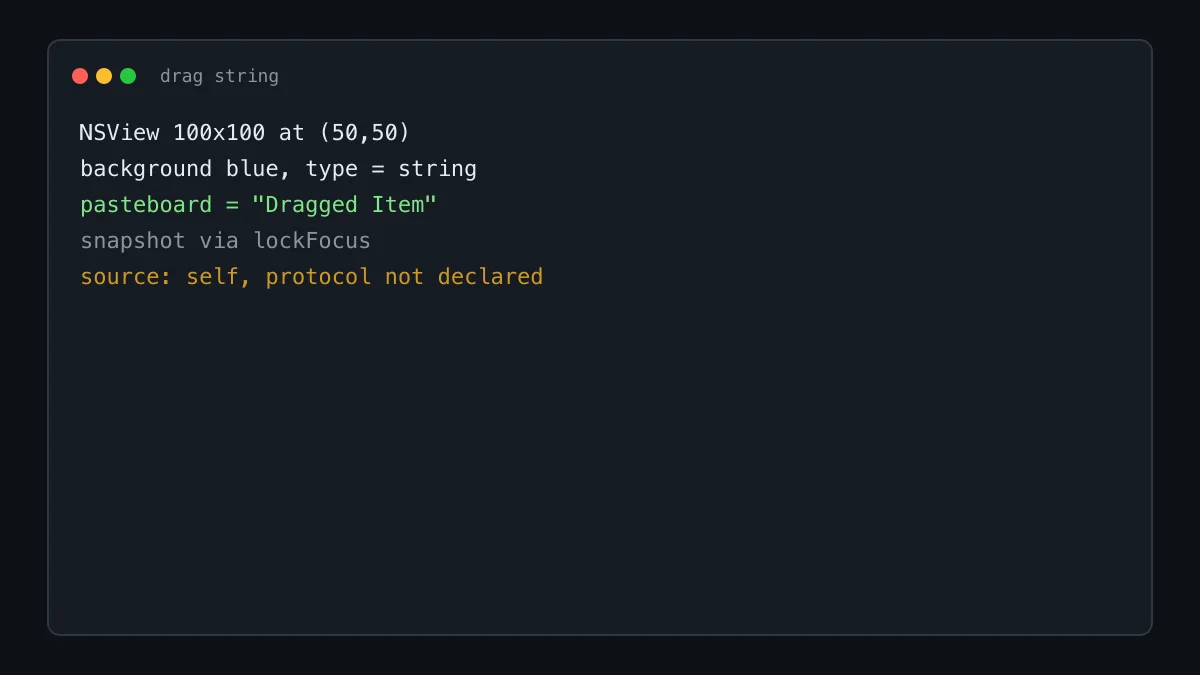Click the green maximize window button
Viewport: 1200px width, 675px height.
pyautogui.click(x=128, y=76)
